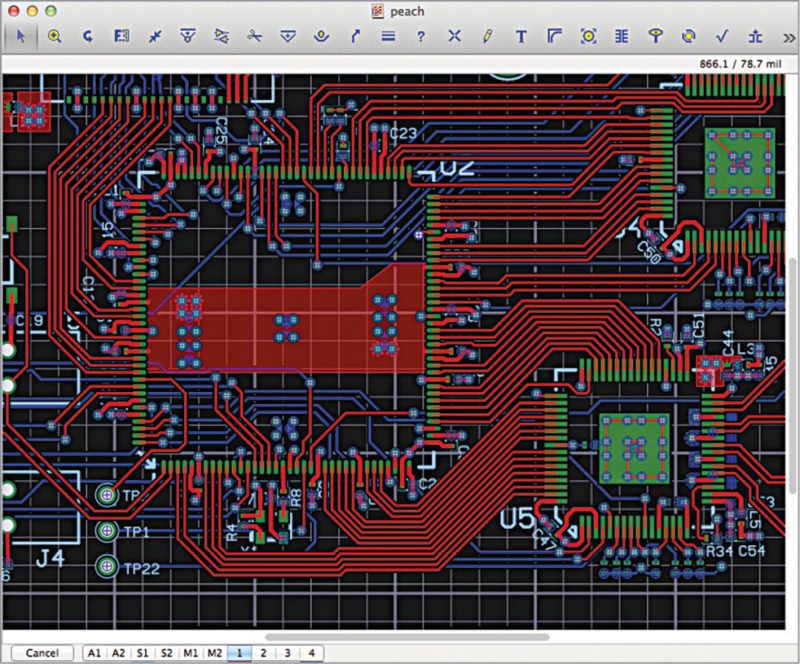Click the rounded corner trace tool
Viewport: 800px width, 664px height.
click(x=555, y=37)
